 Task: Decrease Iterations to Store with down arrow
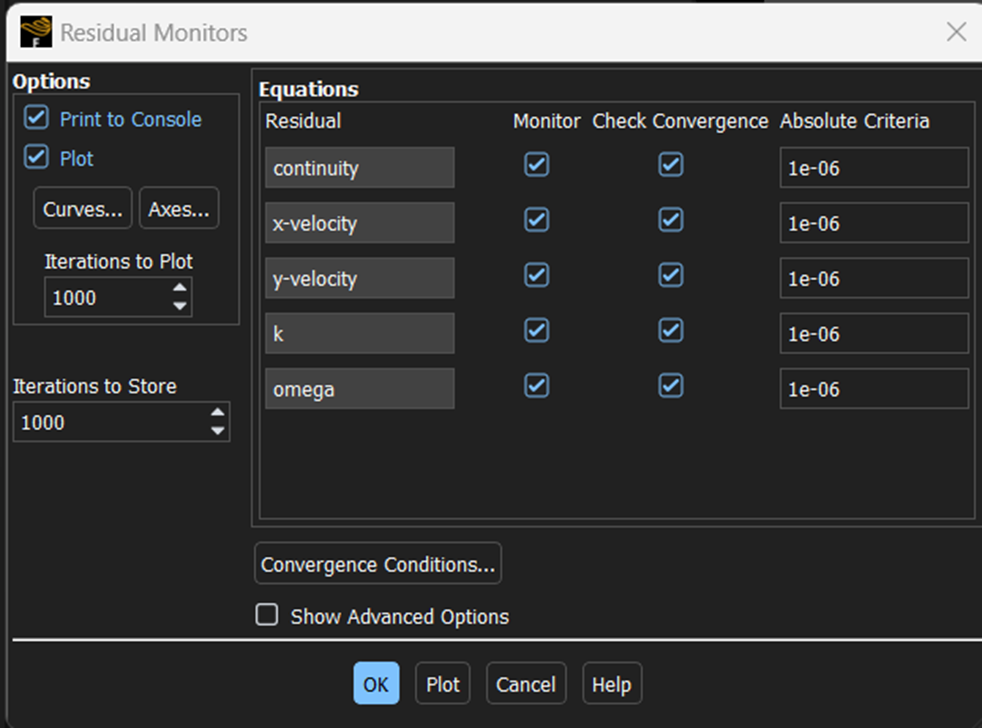pos(218,431)
